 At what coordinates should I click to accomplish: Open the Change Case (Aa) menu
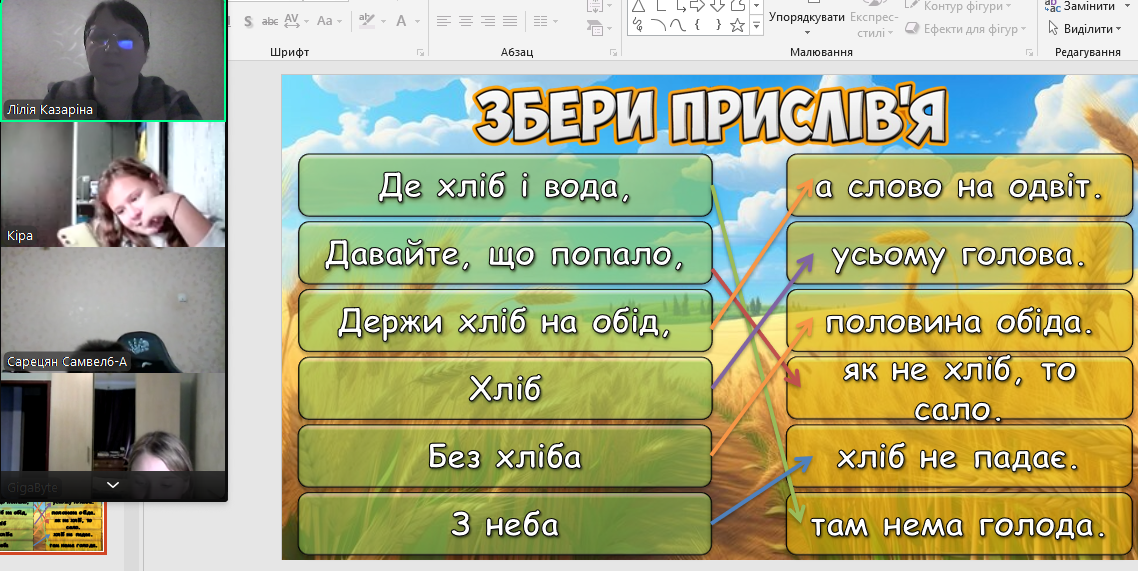pos(324,21)
